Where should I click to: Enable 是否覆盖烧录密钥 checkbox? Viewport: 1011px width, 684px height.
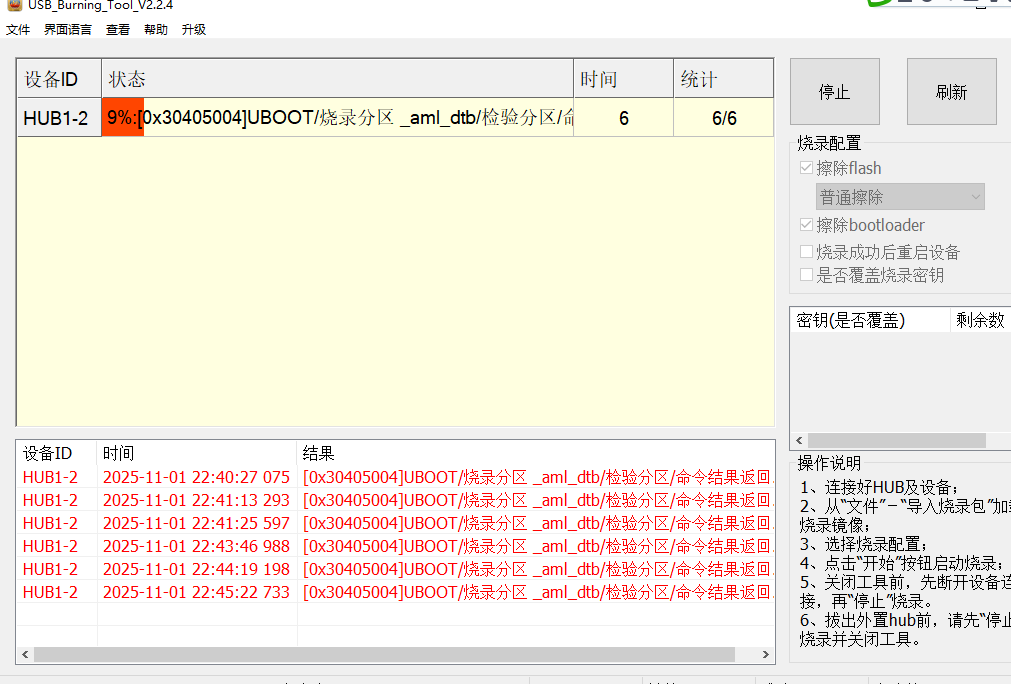coord(807,275)
